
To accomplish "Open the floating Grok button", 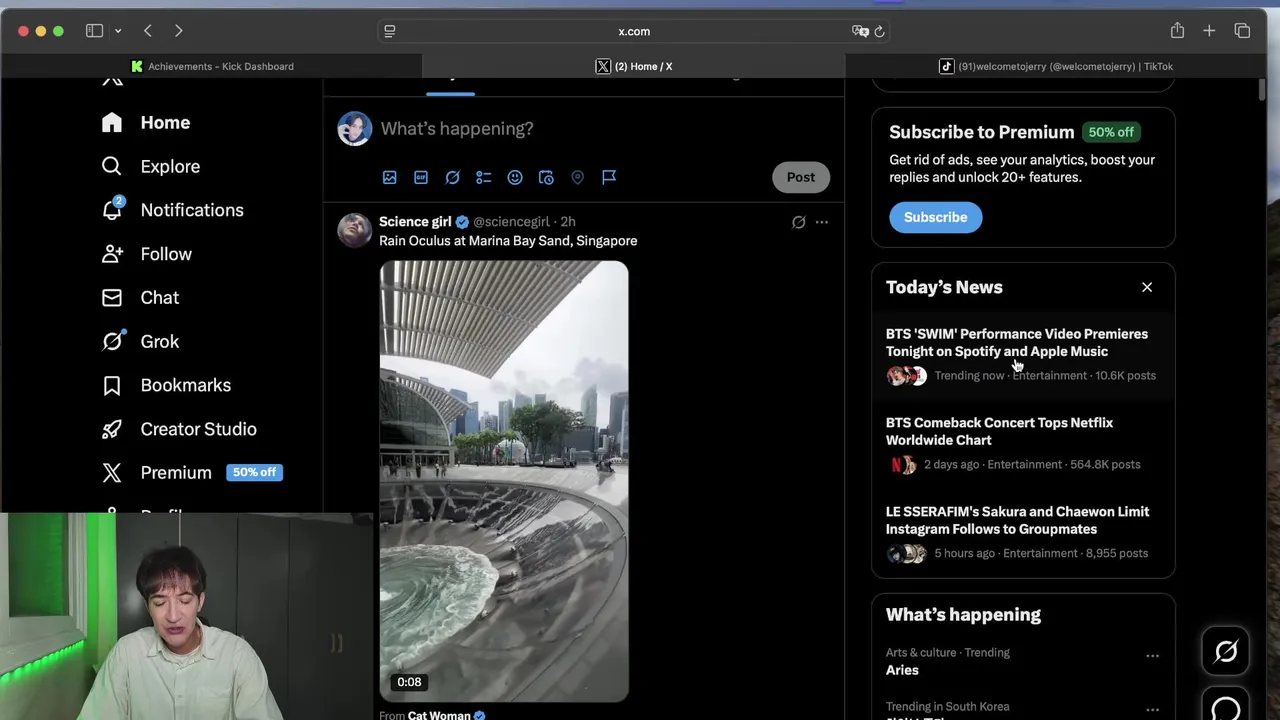I will coord(1226,652).
